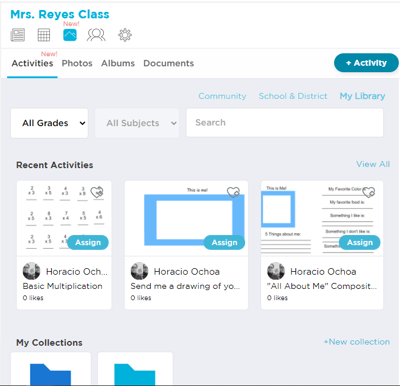Click the + Activity button
Viewport: 400px width, 386px height.
click(366, 63)
